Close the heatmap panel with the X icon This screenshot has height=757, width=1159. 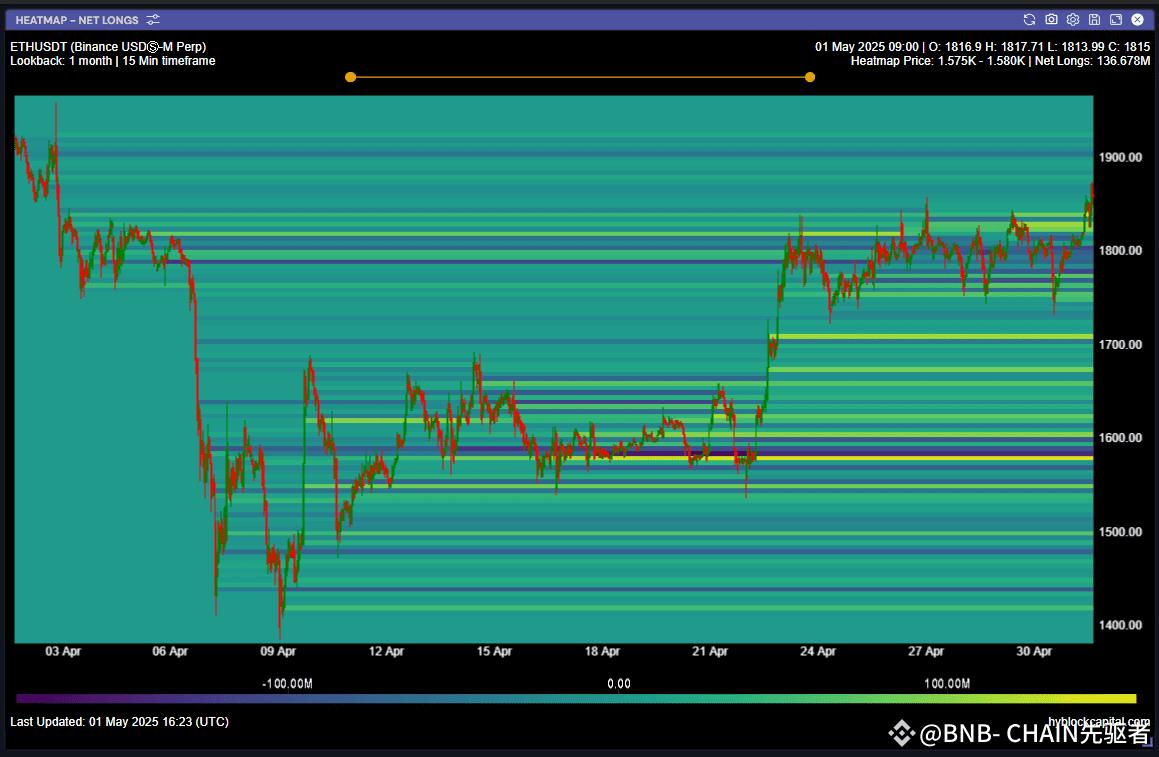coord(1137,19)
